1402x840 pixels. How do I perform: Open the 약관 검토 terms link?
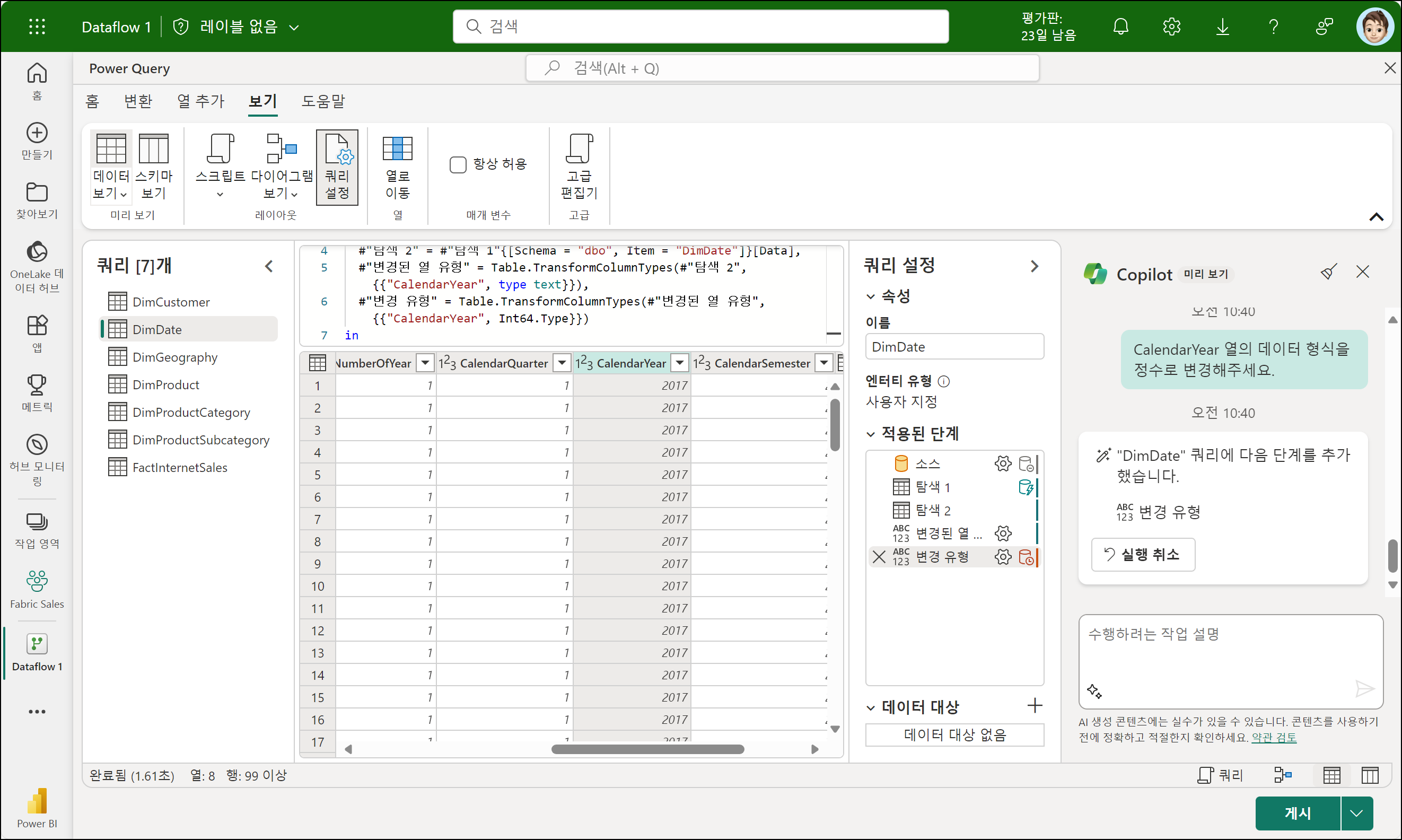coord(1274,738)
